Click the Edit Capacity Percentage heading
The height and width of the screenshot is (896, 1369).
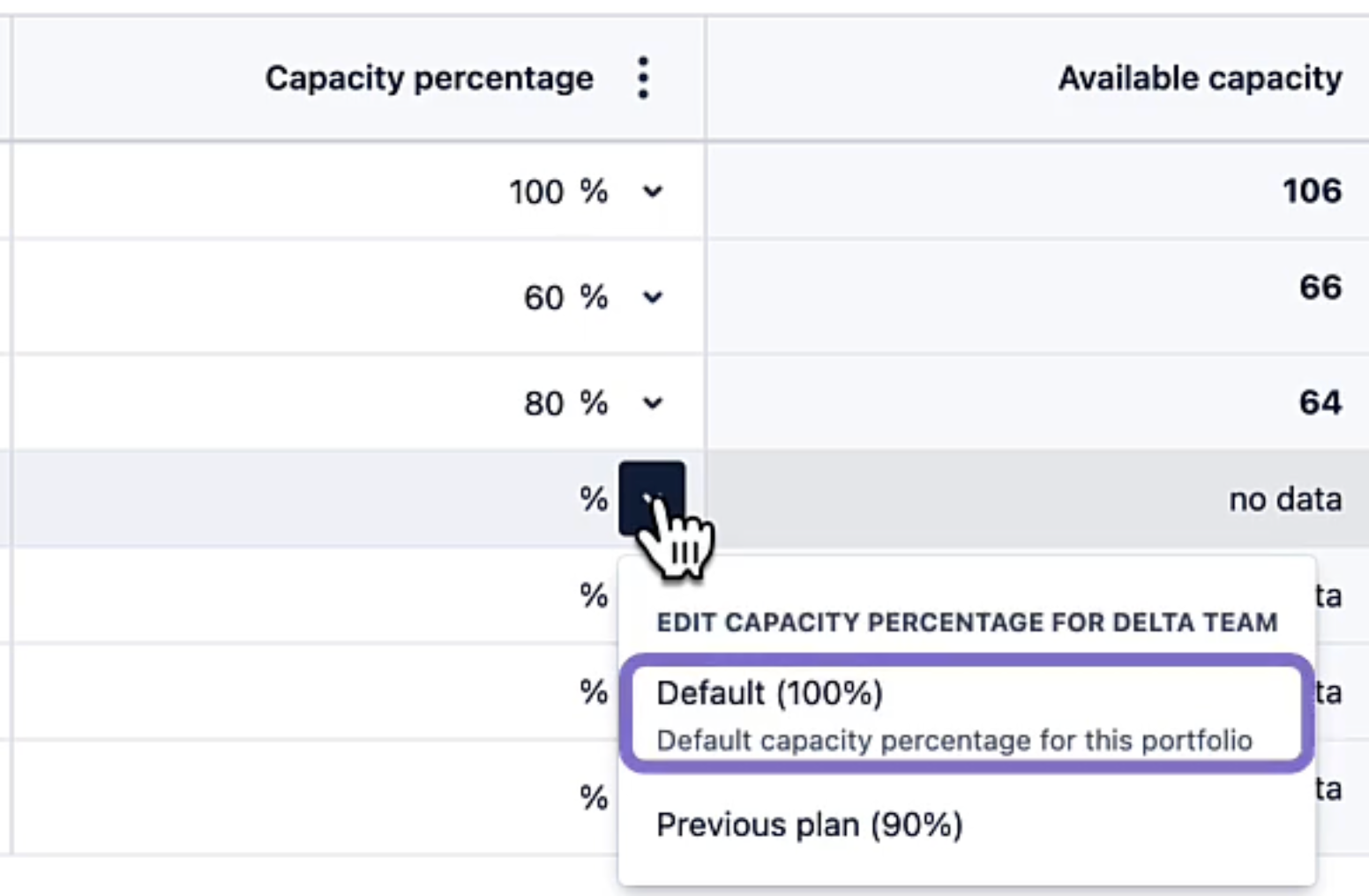click(965, 622)
